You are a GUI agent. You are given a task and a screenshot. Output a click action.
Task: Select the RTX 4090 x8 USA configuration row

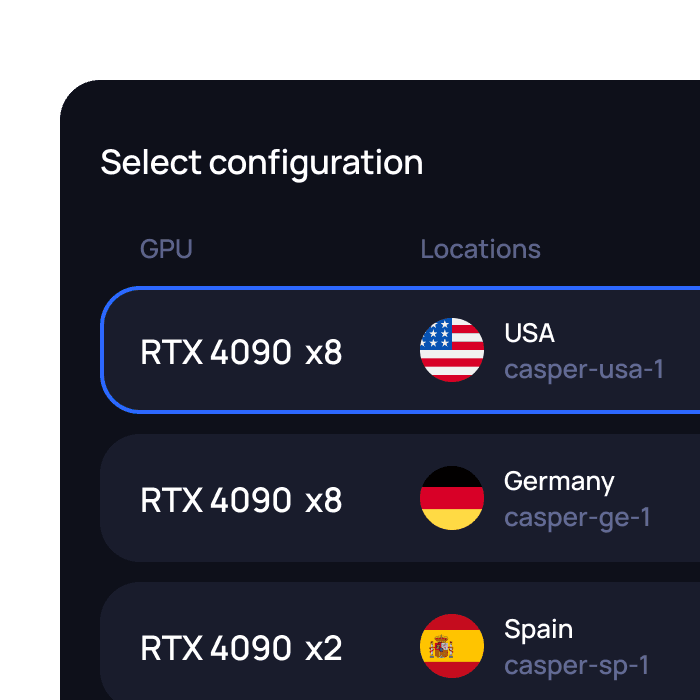pos(400,350)
